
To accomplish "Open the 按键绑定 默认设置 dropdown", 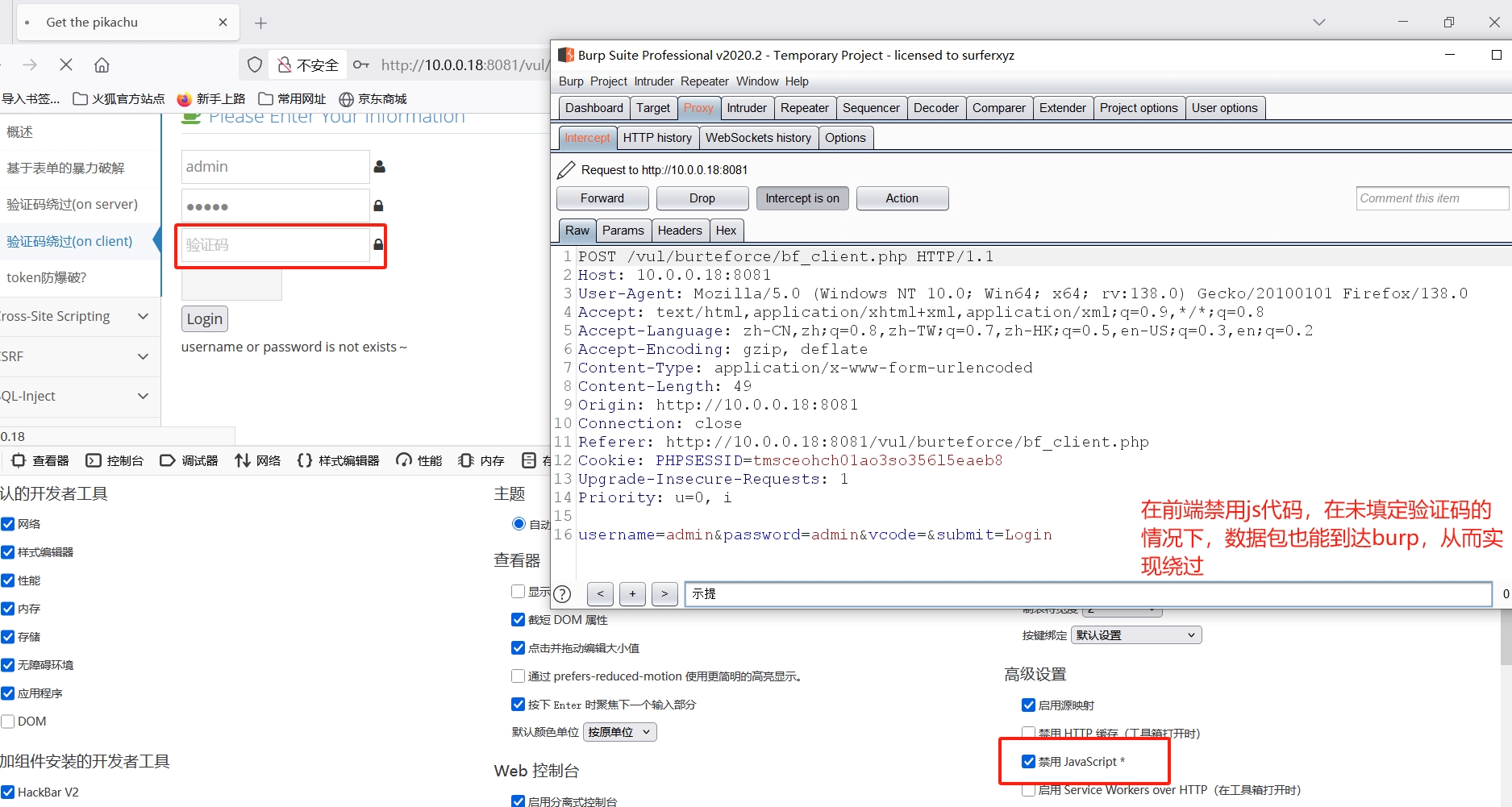I will tap(1136, 635).
